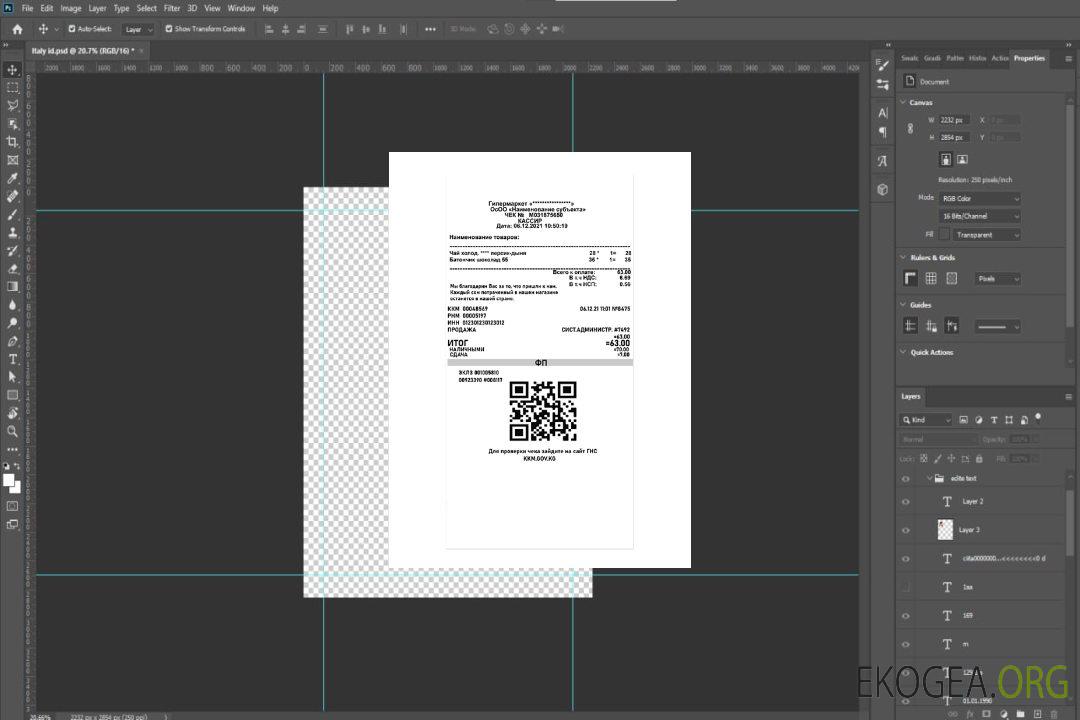Open the RGB Color mode dropdown
Image resolution: width=1080 pixels, height=720 pixels.
click(980, 199)
